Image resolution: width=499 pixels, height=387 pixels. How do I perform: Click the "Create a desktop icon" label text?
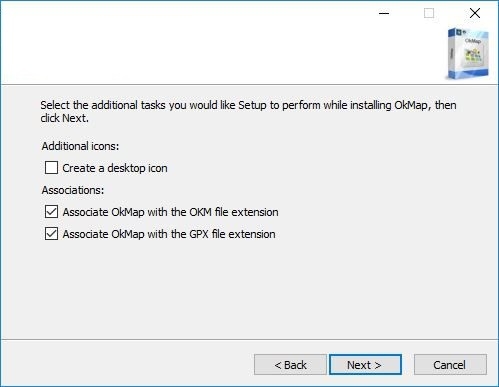(x=115, y=168)
